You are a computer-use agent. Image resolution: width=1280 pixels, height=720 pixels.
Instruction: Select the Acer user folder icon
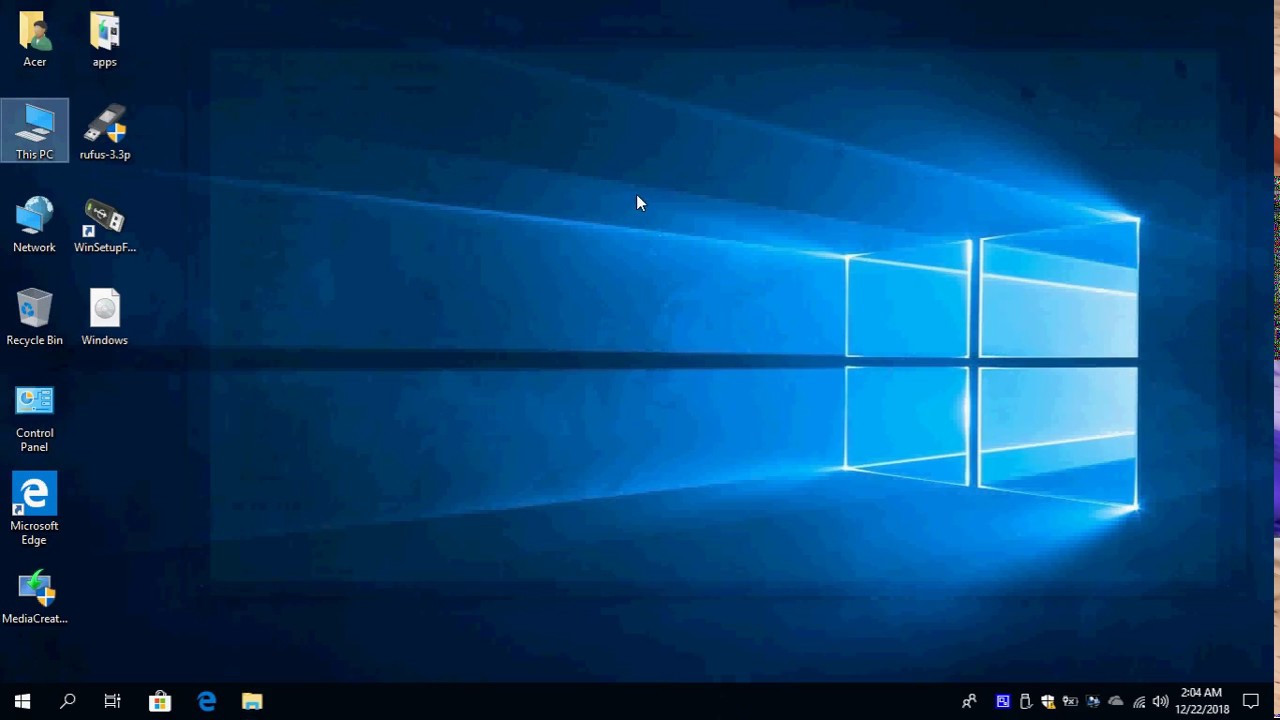tap(35, 39)
